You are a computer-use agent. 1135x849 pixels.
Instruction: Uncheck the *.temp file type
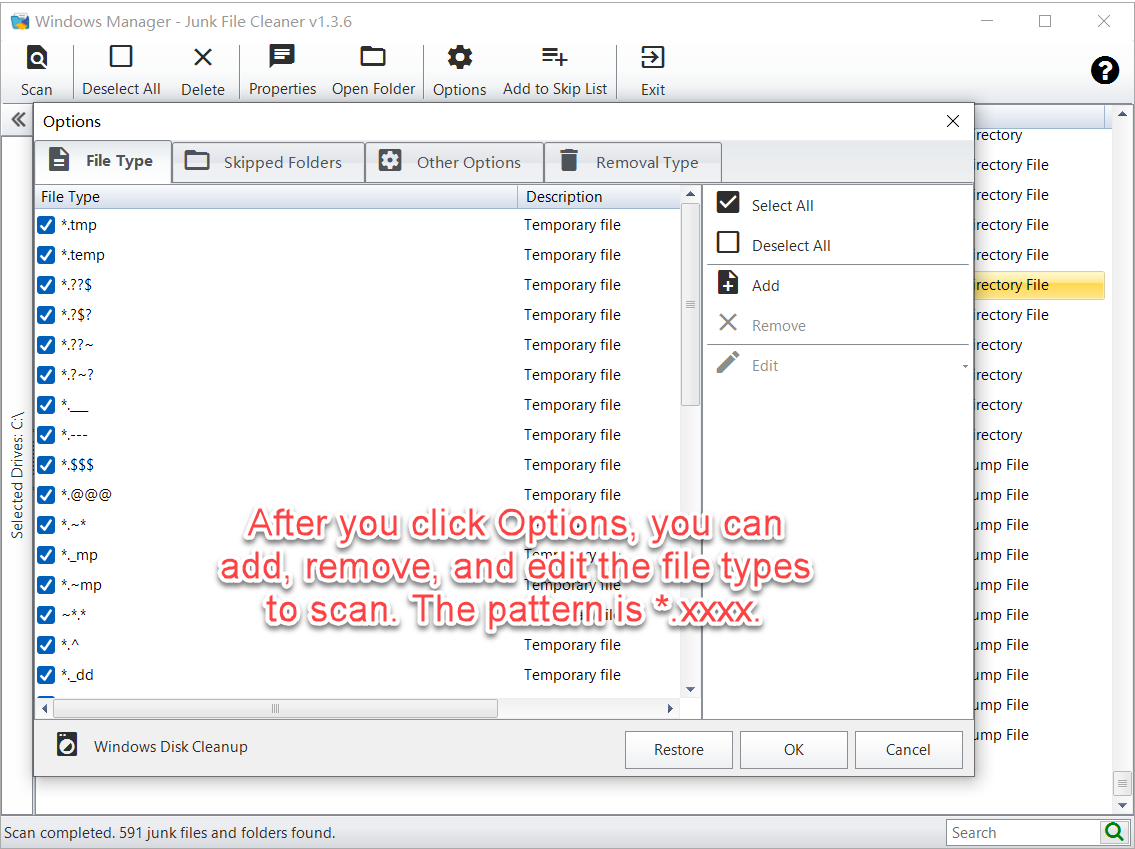tap(46, 255)
